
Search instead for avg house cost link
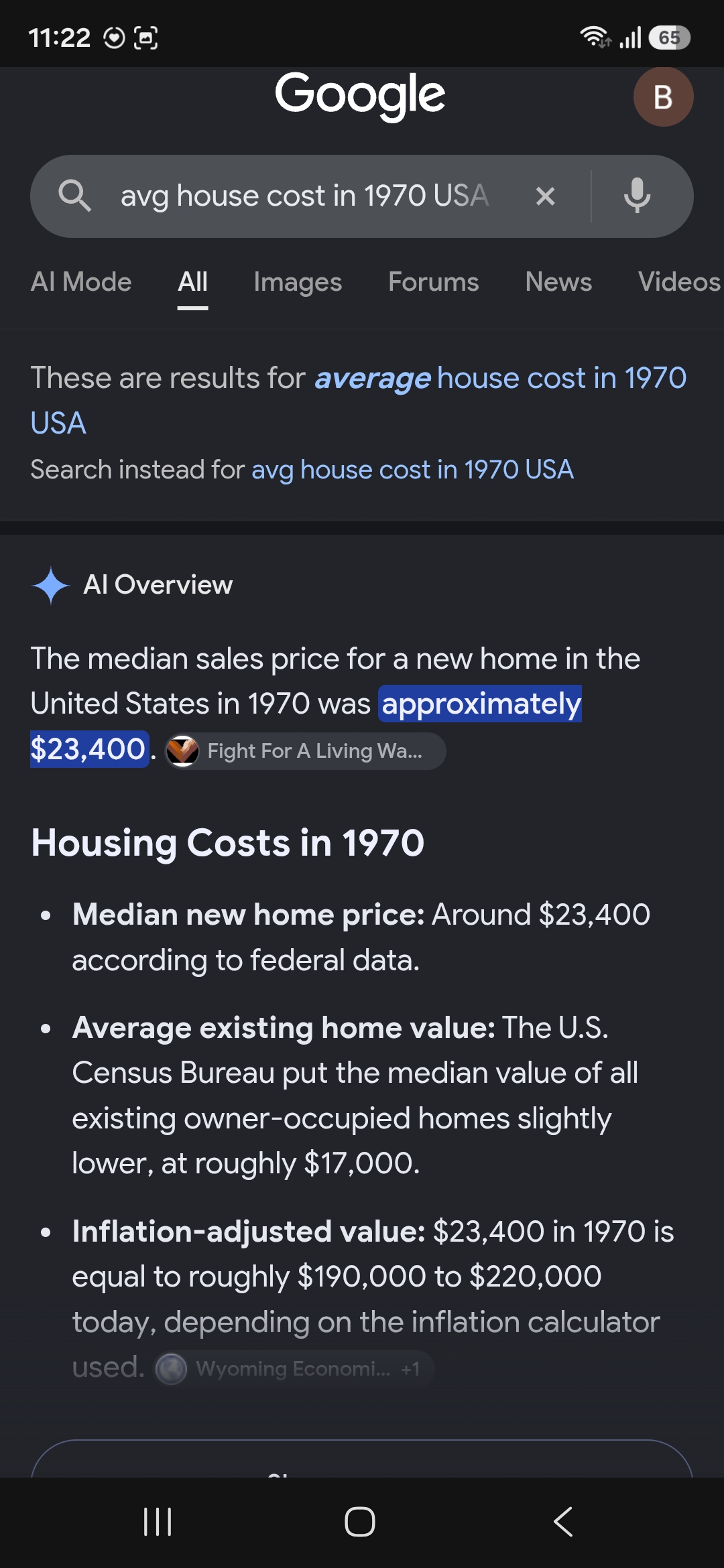click(412, 470)
